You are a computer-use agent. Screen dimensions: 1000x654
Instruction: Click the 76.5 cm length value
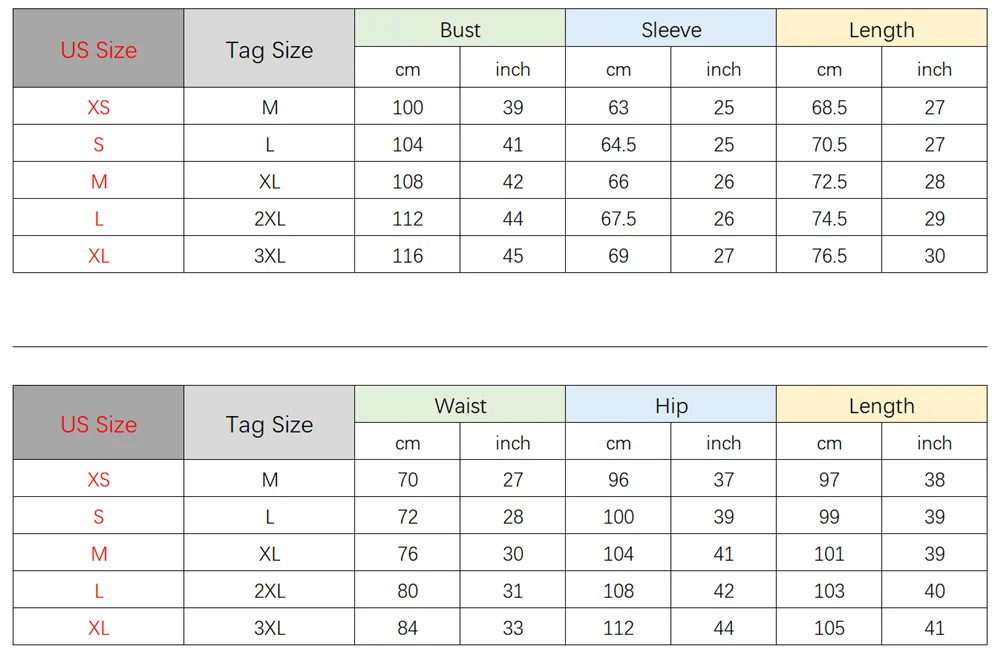coord(829,256)
